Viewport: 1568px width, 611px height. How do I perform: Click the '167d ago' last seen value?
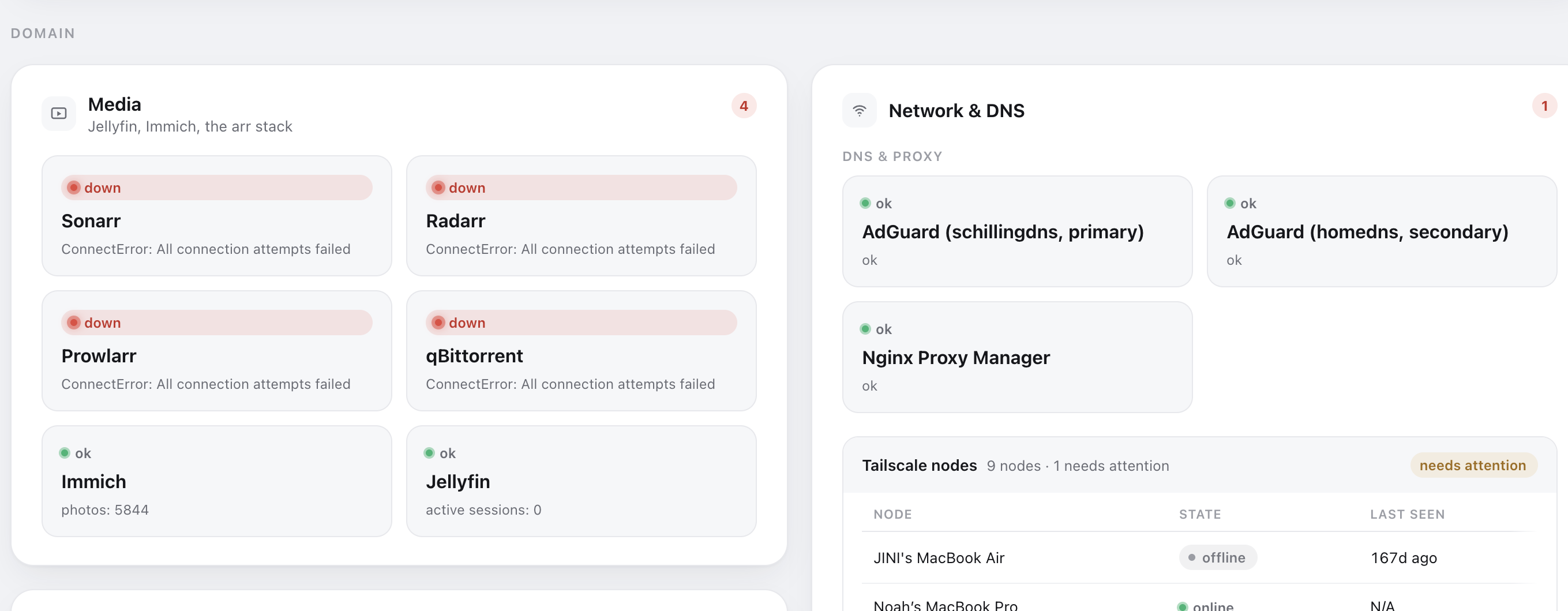(x=1403, y=558)
